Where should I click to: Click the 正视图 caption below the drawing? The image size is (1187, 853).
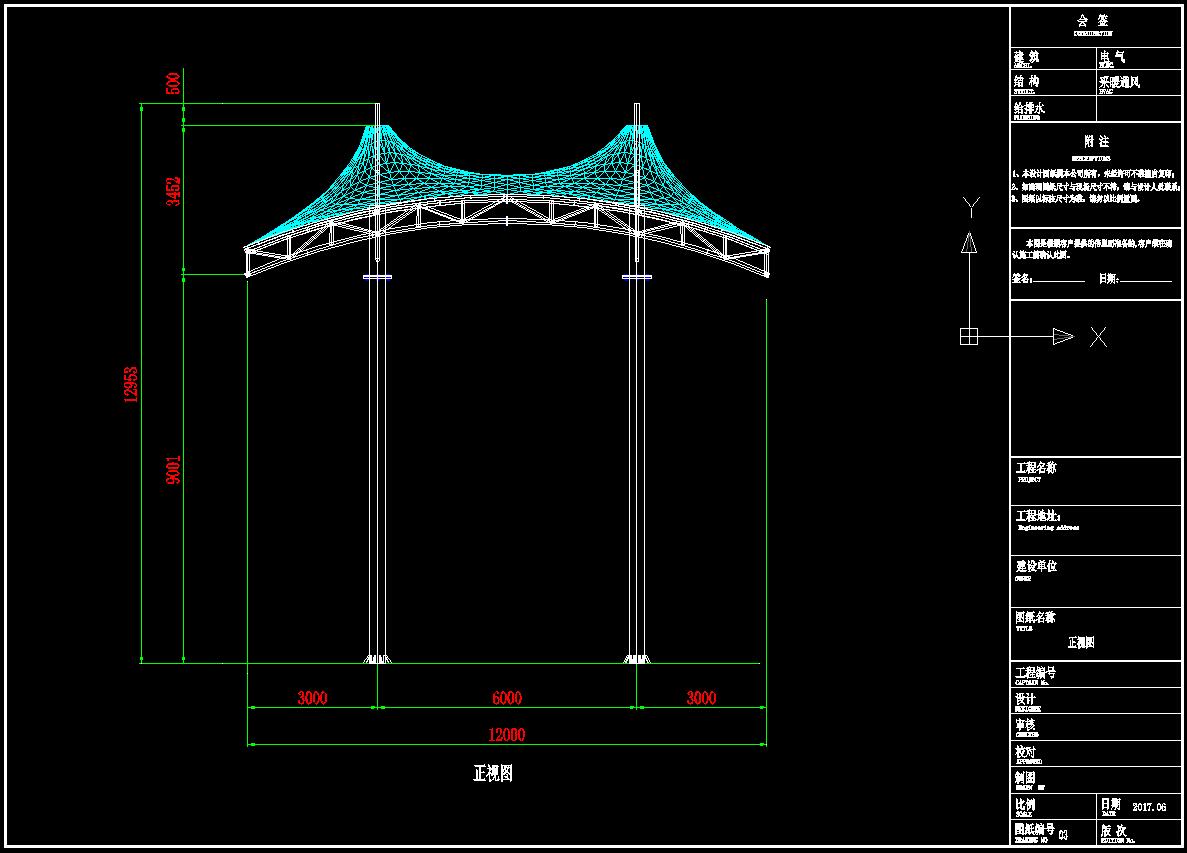click(x=493, y=773)
